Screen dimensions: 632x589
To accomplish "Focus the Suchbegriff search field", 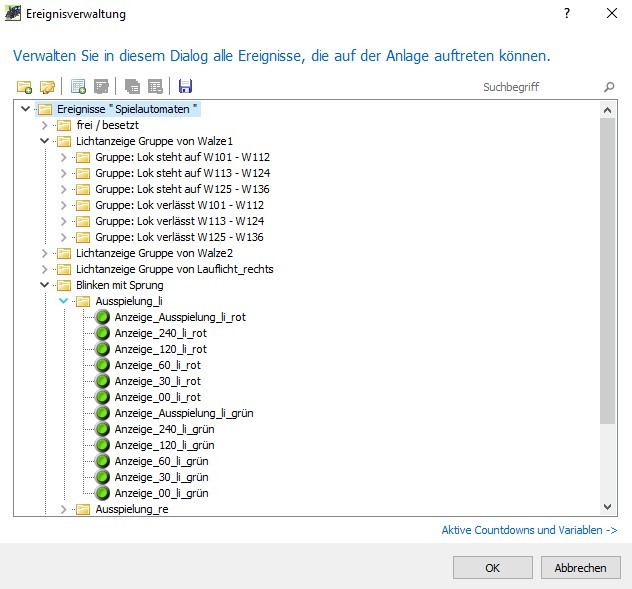I will click(x=540, y=87).
